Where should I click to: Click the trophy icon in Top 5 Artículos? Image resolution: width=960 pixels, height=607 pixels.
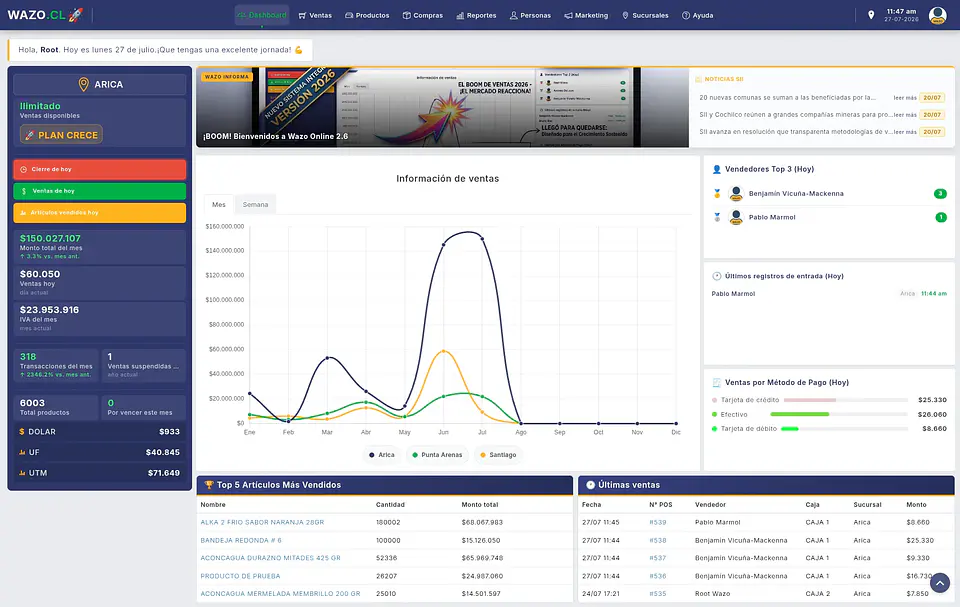pyautogui.click(x=209, y=484)
